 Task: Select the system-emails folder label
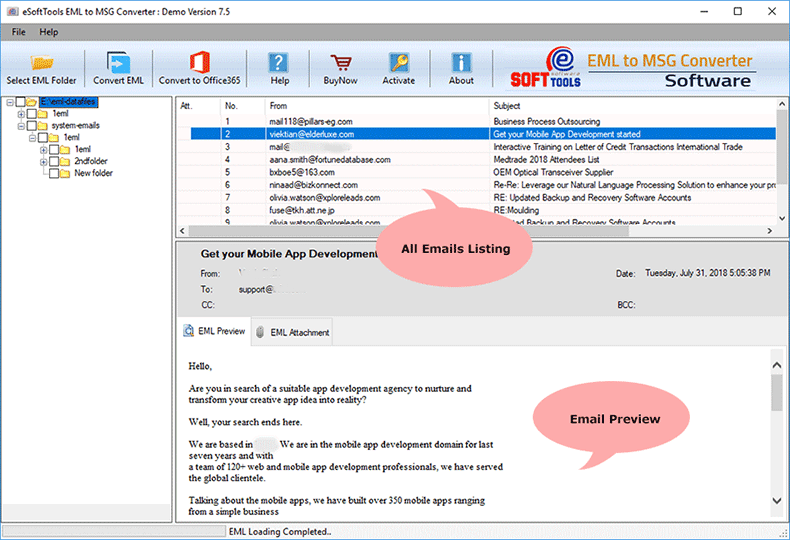click(76, 125)
